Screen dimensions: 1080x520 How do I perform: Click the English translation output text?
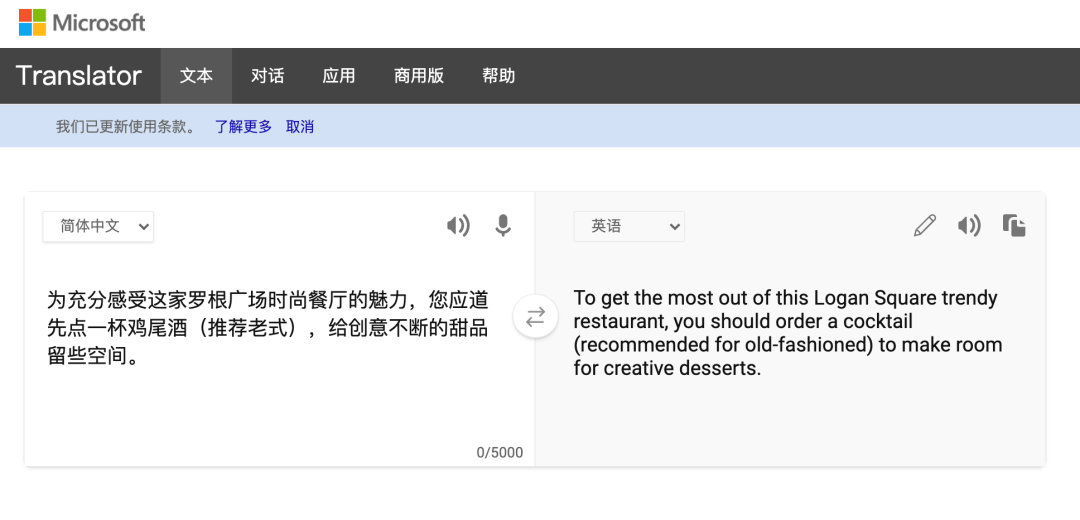[x=787, y=333]
